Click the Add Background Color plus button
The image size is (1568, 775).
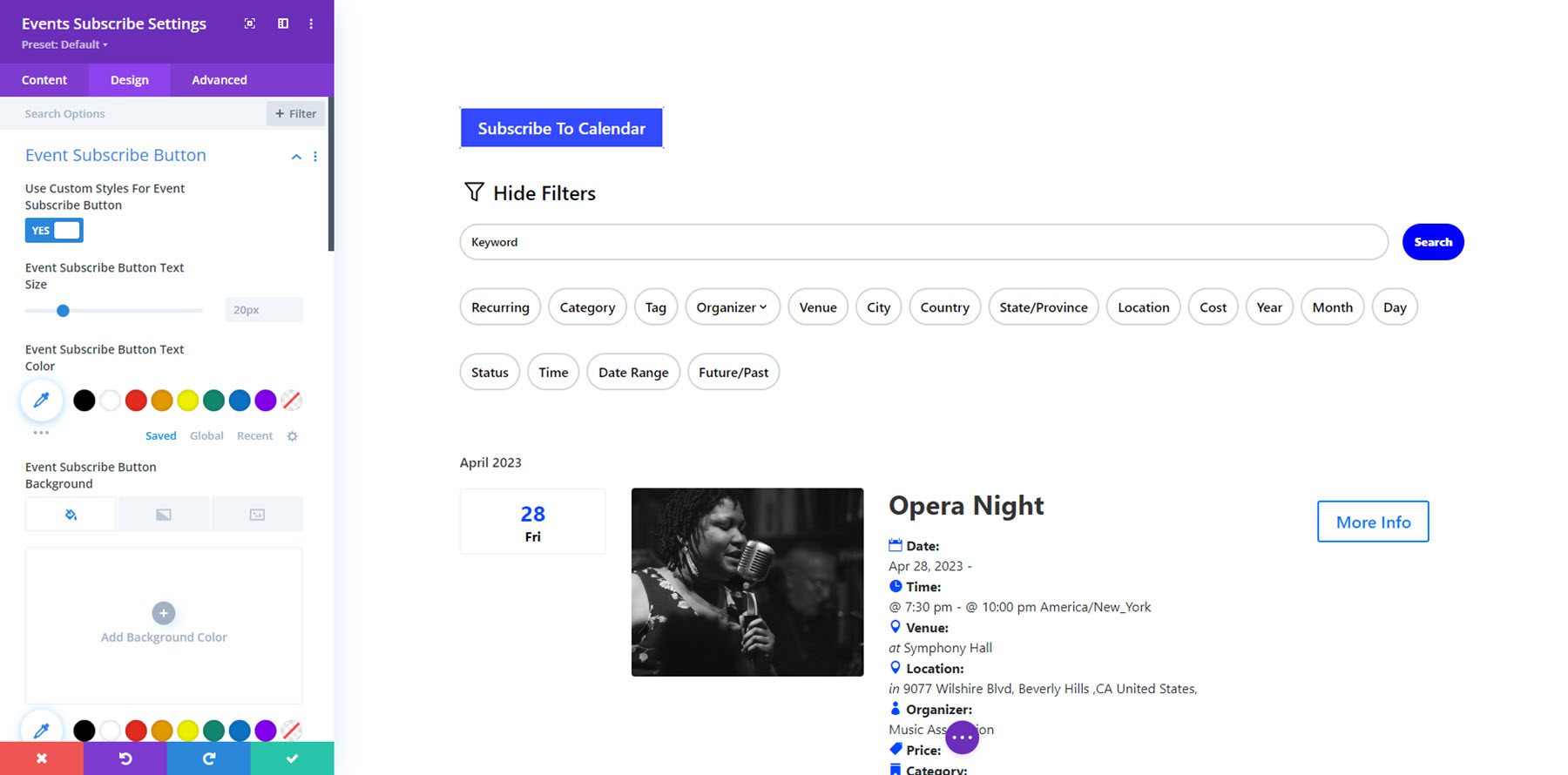(164, 613)
